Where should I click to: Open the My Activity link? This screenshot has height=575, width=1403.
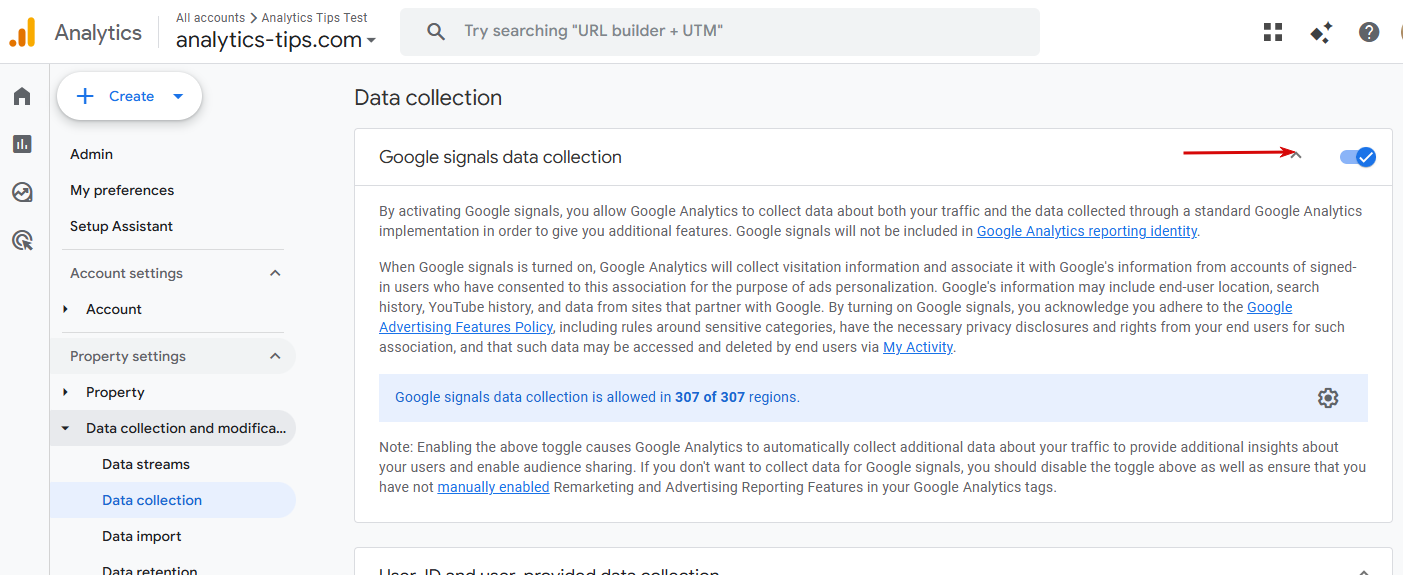(x=918, y=347)
